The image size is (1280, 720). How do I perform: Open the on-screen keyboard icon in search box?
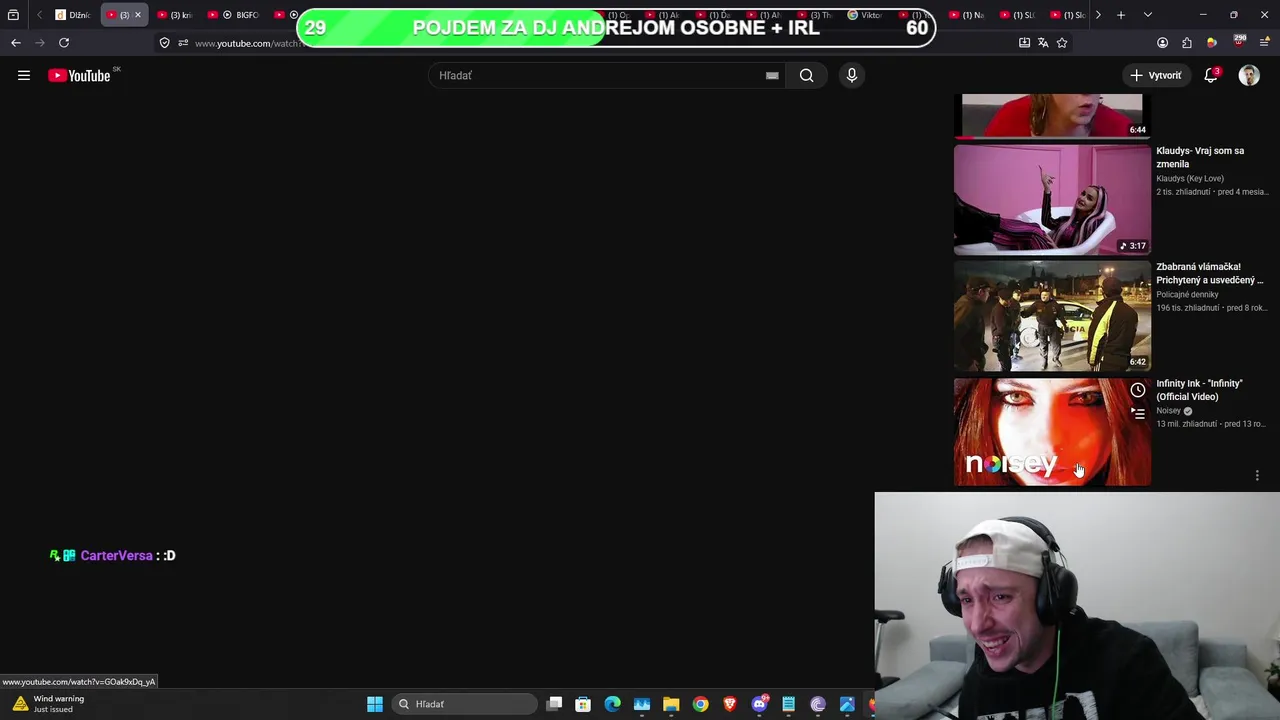click(772, 75)
